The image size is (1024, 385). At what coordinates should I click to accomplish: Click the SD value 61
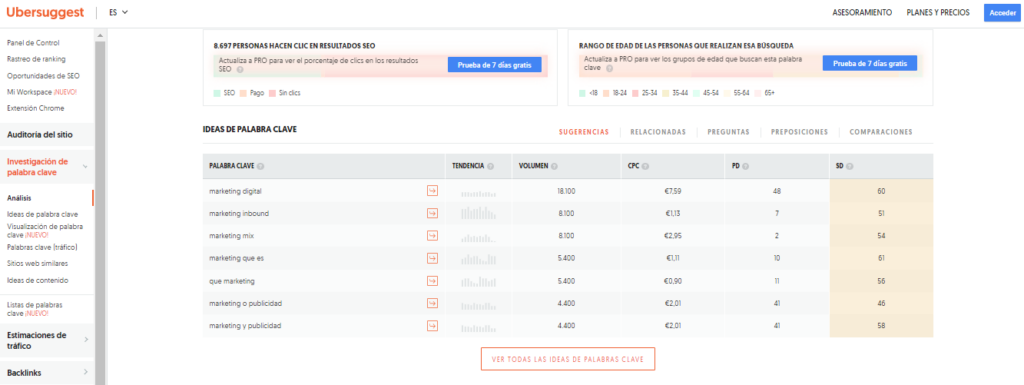coord(881,258)
